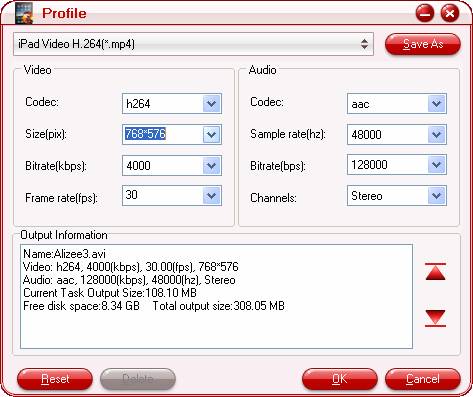Click Total output size:308.05 MB text
Image resolution: width=473 pixels, height=397 pixels.
click(219, 306)
